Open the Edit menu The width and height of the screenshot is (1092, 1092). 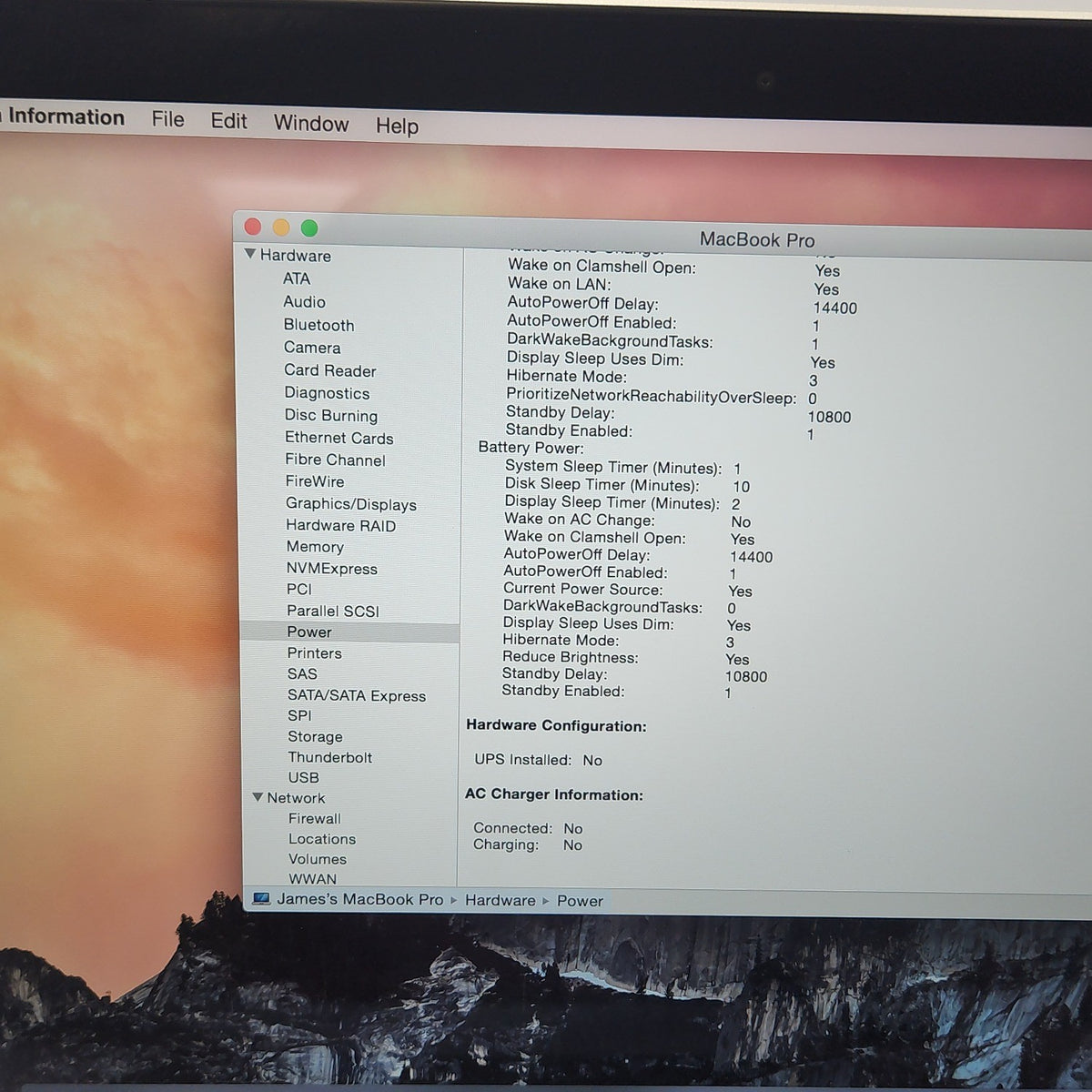click(x=228, y=121)
